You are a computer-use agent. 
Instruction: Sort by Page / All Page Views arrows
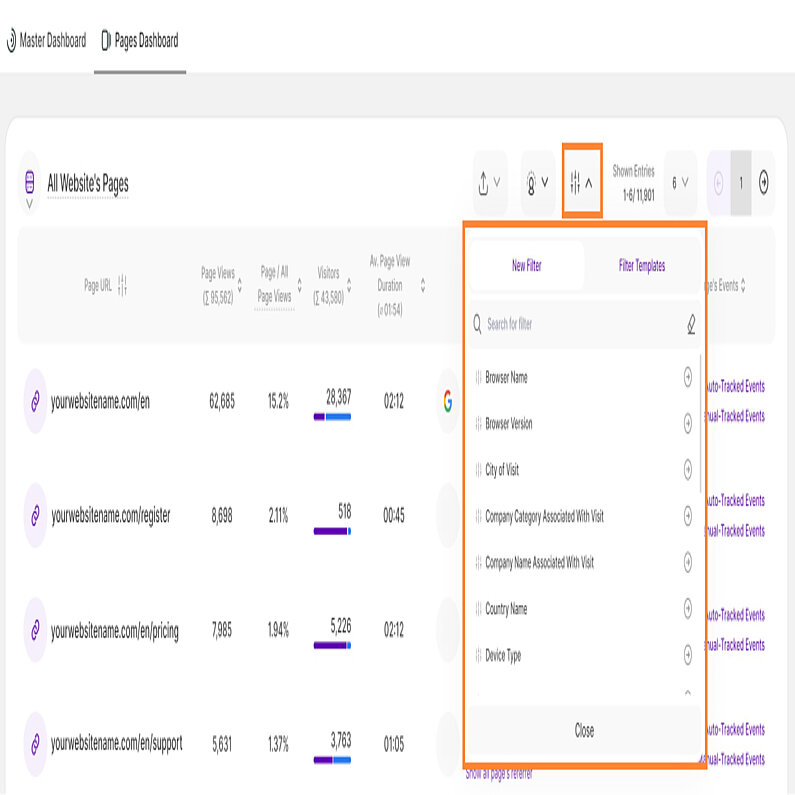point(300,285)
